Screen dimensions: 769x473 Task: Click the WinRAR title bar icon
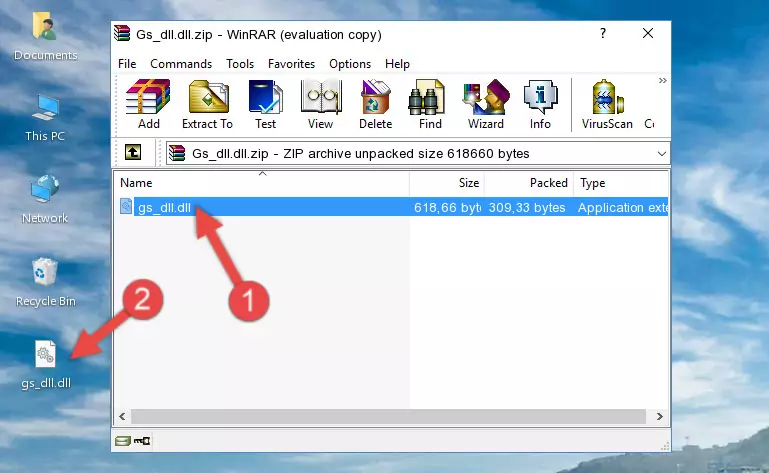click(122, 33)
